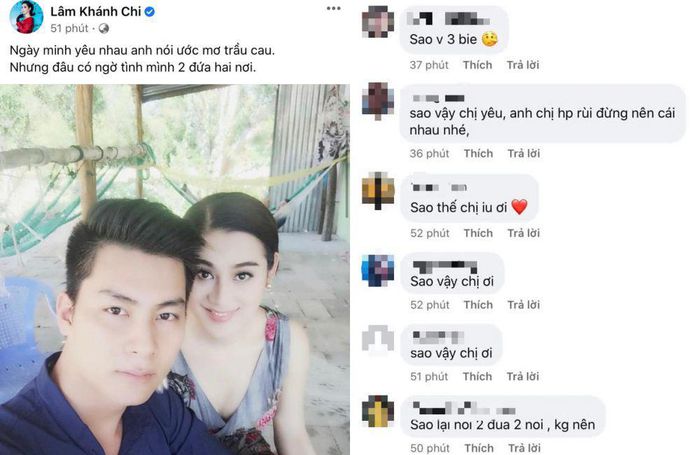Open avatar of 'Sao lại nói 2 đứa' commenter
This screenshot has width=700, height=455.
pyautogui.click(x=378, y=411)
